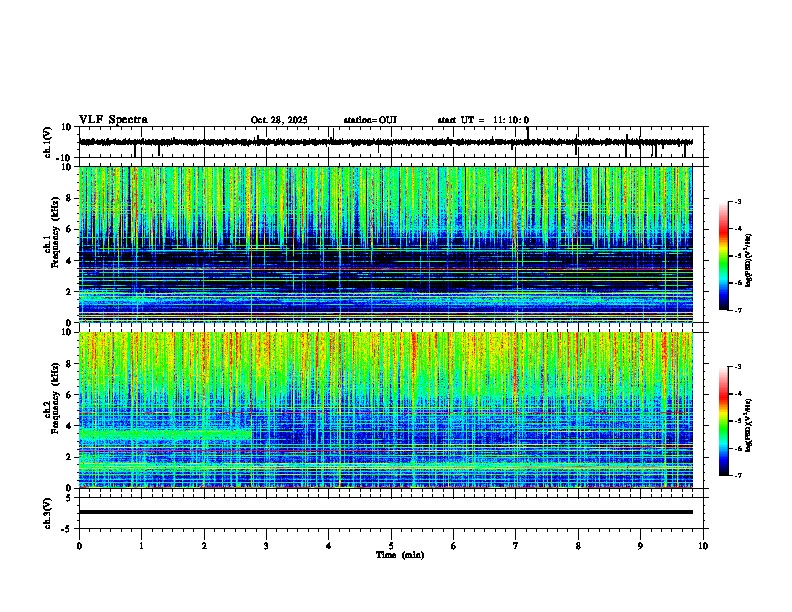Click time axis tick label "6"
This screenshot has height=612, width=792.
point(454,546)
